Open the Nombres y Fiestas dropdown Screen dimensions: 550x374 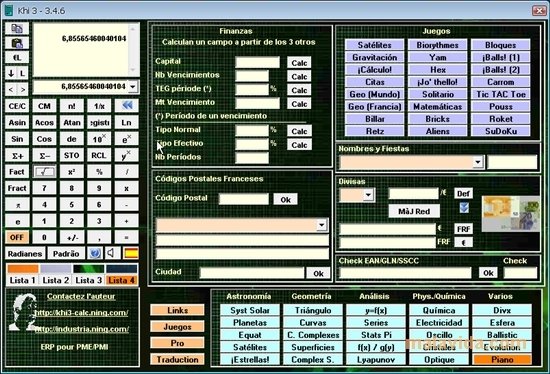click(x=477, y=162)
